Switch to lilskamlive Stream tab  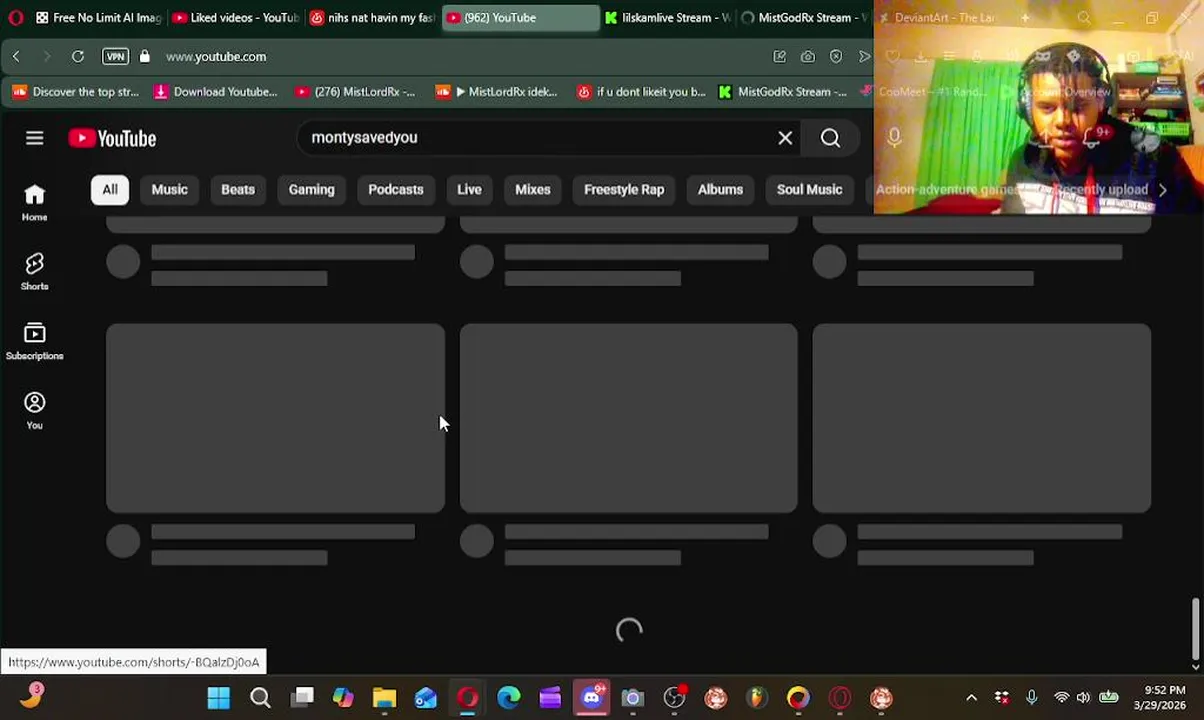coord(667,17)
